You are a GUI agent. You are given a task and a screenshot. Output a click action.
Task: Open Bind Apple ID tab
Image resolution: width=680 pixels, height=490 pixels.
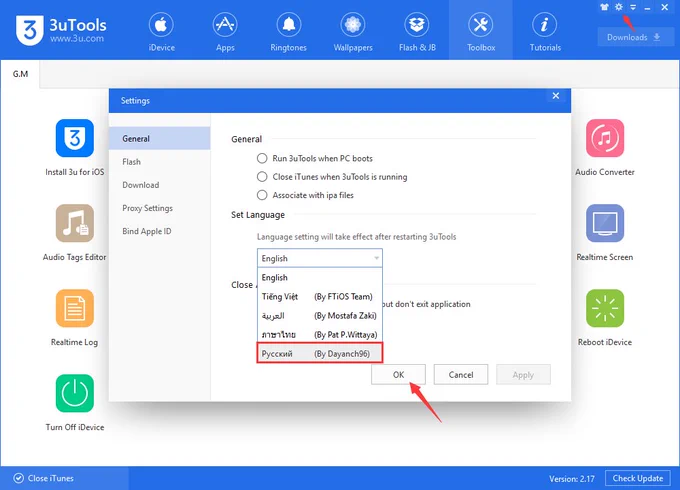coord(160,231)
